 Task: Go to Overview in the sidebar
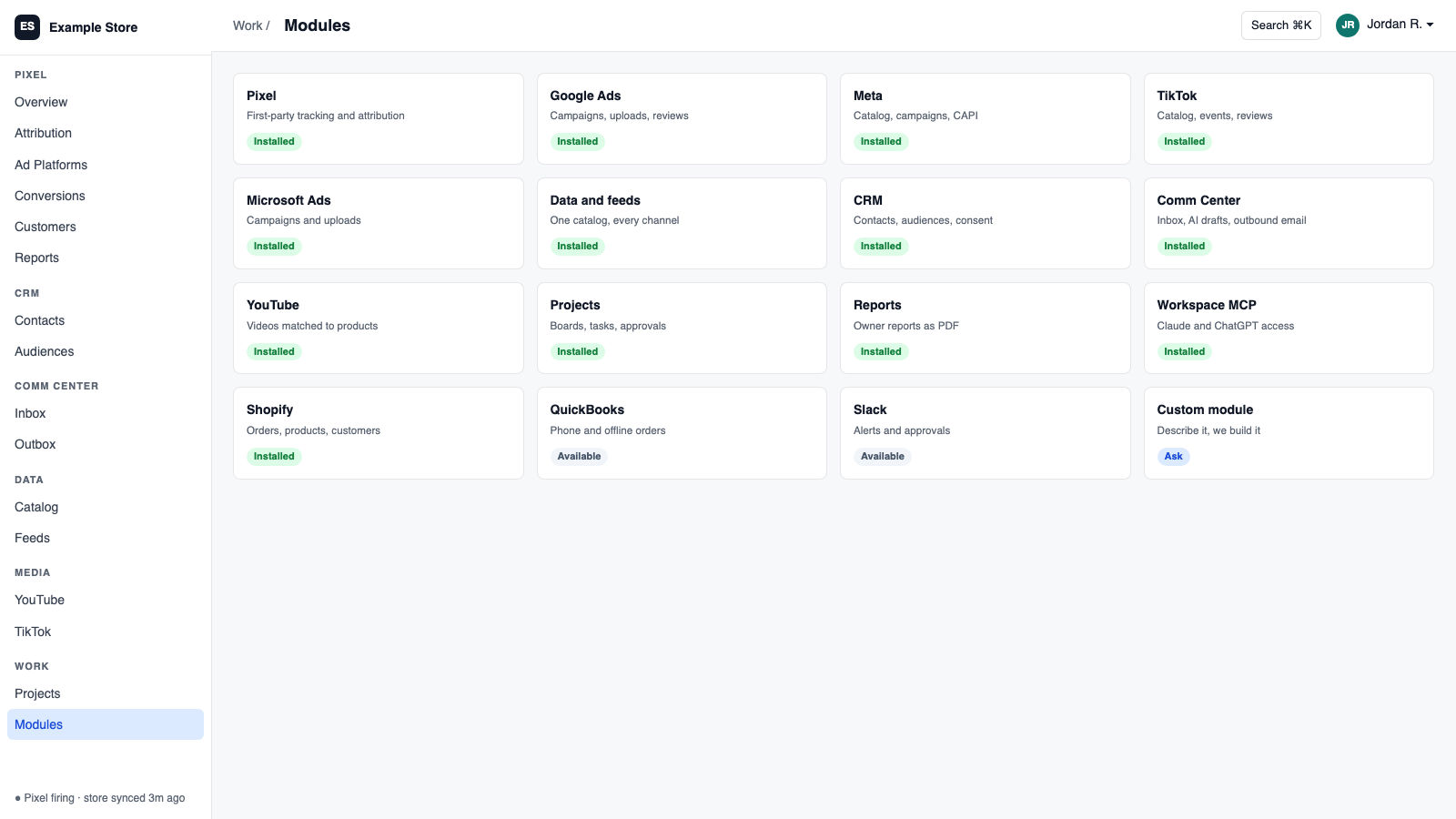coord(106,102)
